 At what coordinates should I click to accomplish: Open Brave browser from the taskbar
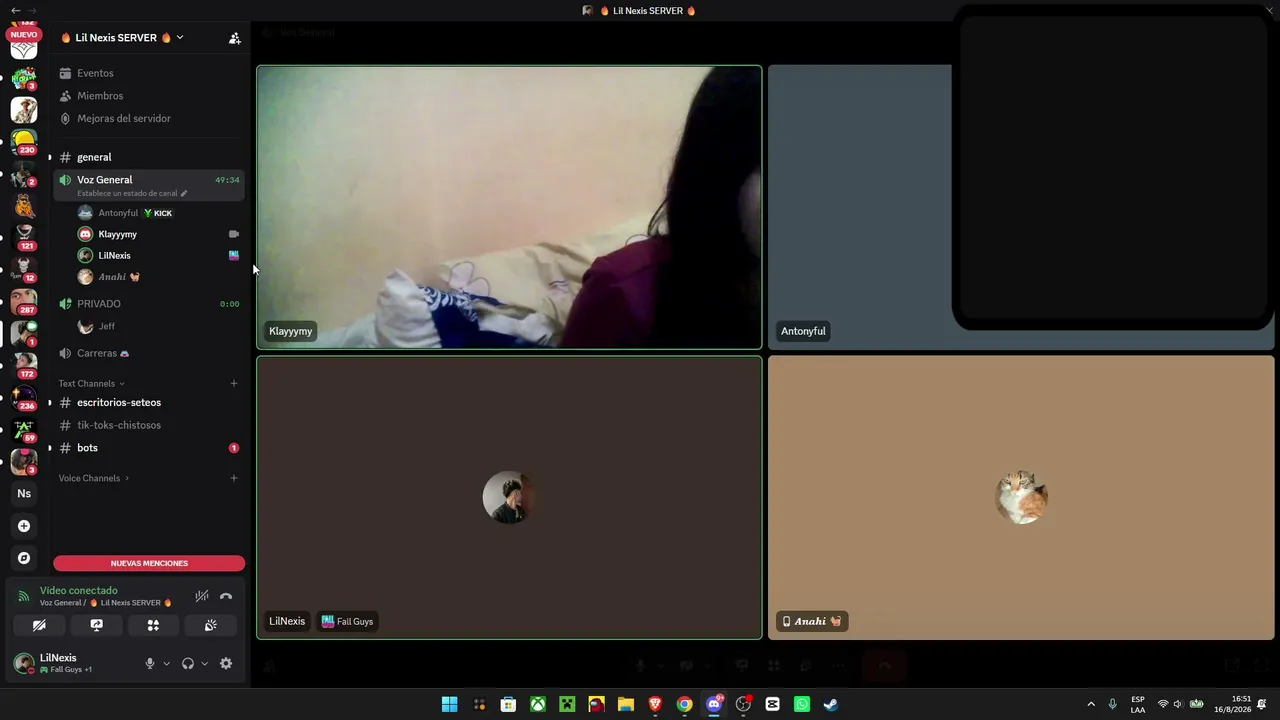(655, 704)
